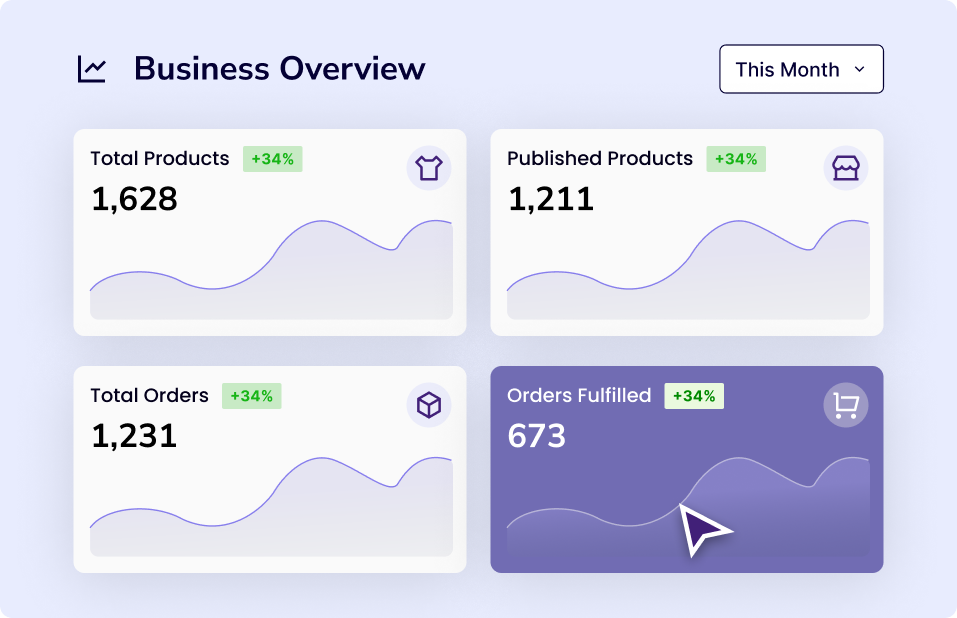Click the +34% badge on Total Orders
This screenshot has height=618, width=957.
coord(251,396)
